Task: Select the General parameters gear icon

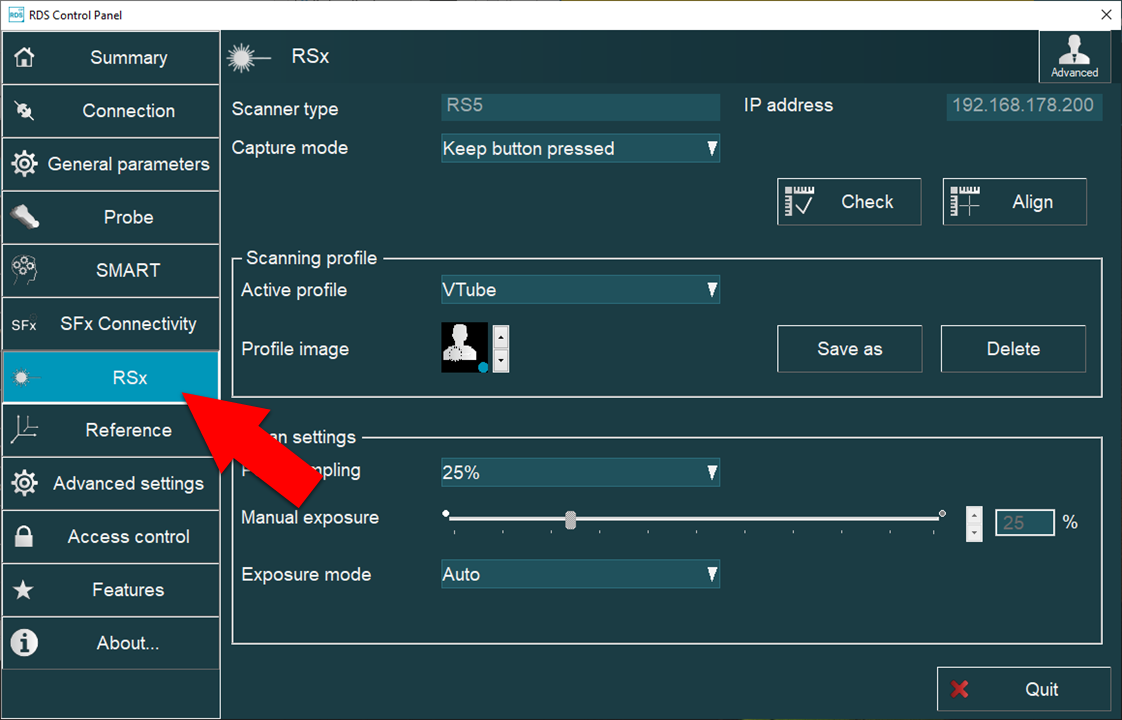Action: [x=24, y=164]
